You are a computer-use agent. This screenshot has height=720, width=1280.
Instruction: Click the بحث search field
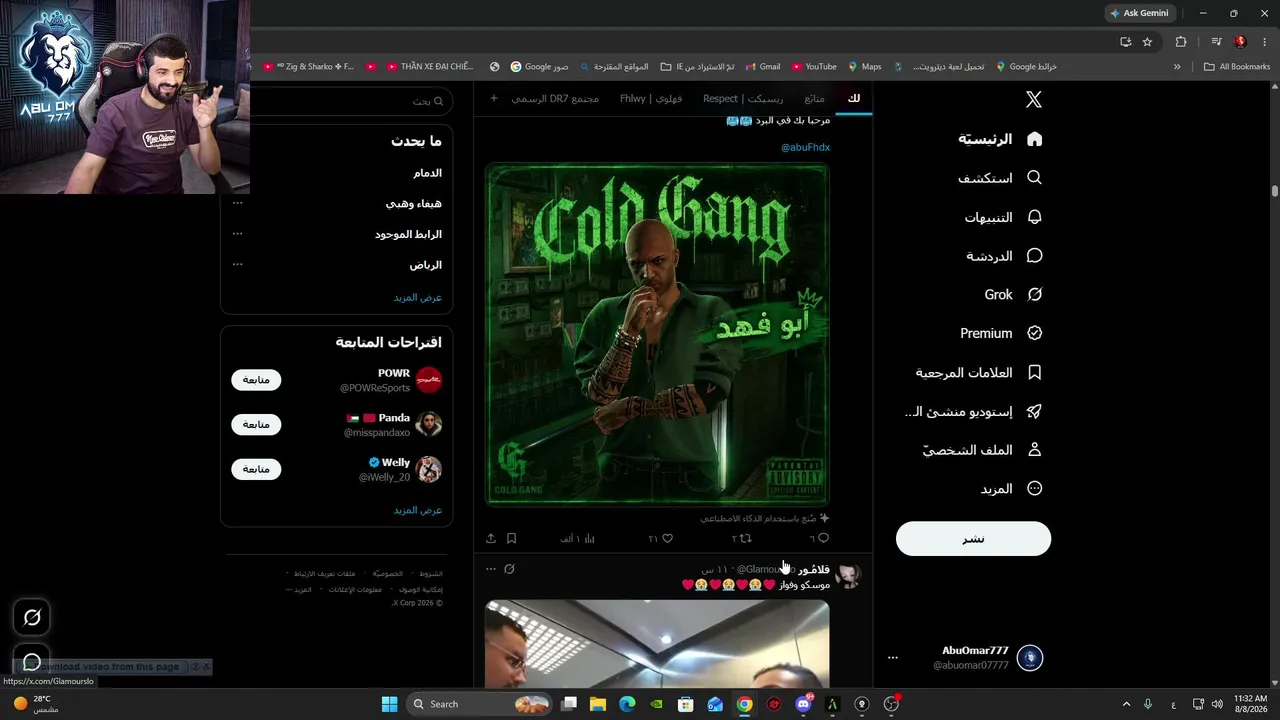pyautogui.click(x=351, y=101)
